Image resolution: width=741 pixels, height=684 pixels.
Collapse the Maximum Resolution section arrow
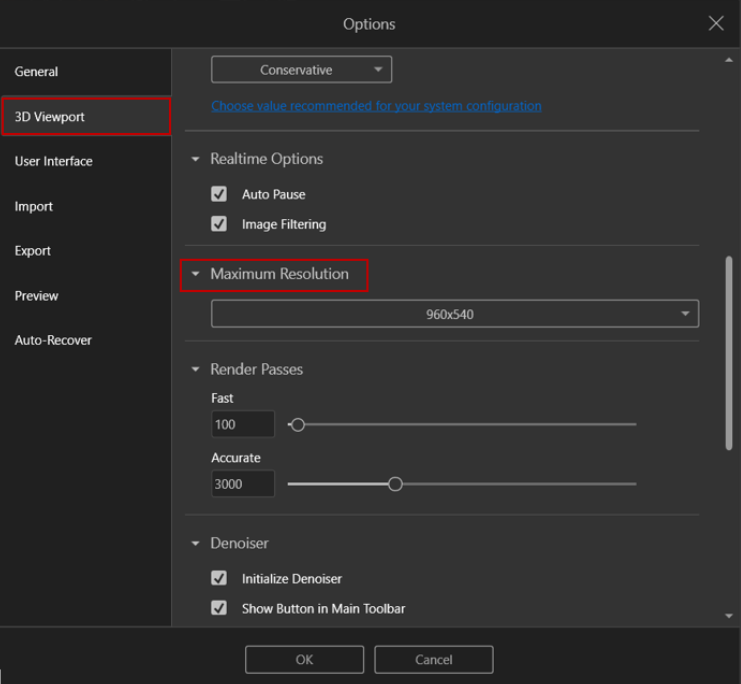(195, 274)
